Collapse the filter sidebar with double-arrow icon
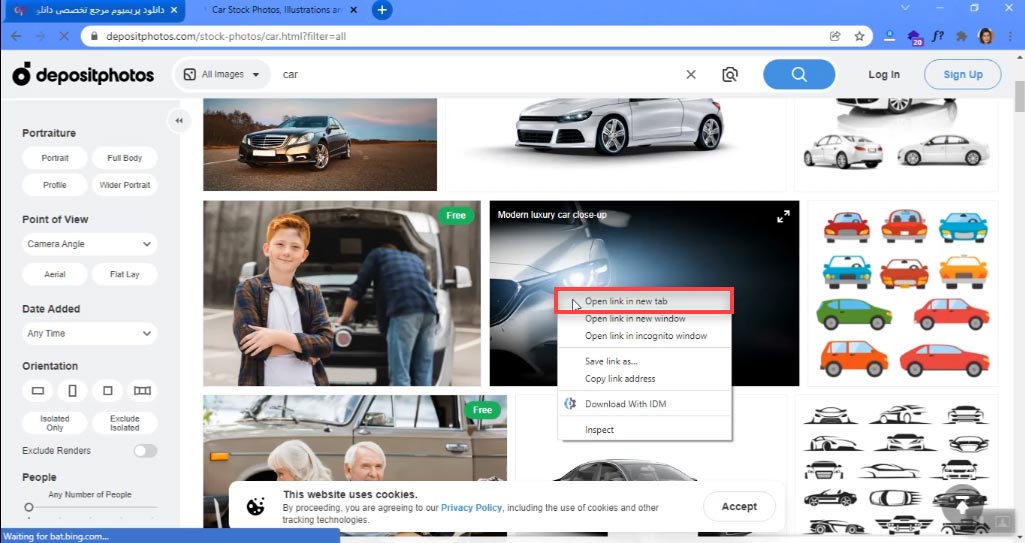Viewport: 1025px width, 543px height. pos(178,121)
